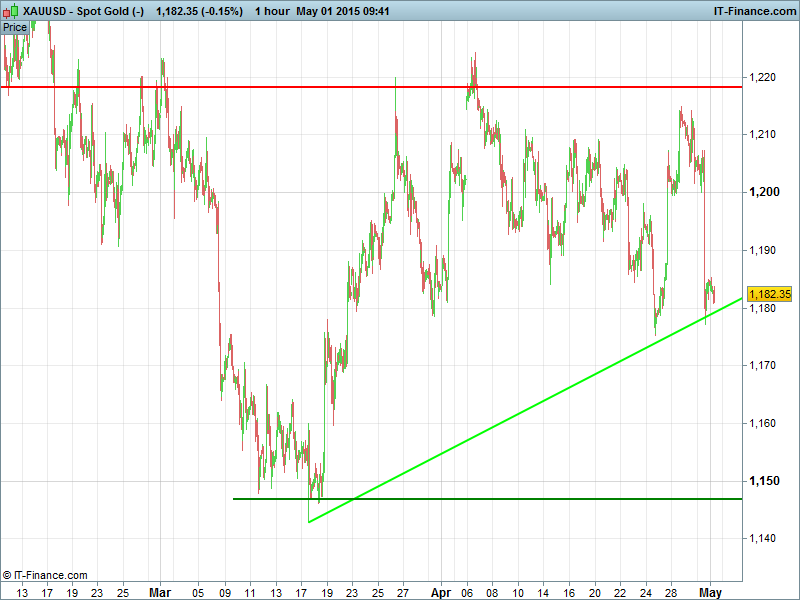Select the red horizontal resistance line
The height and width of the screenshot is (600, 800).
coord(400,87)
